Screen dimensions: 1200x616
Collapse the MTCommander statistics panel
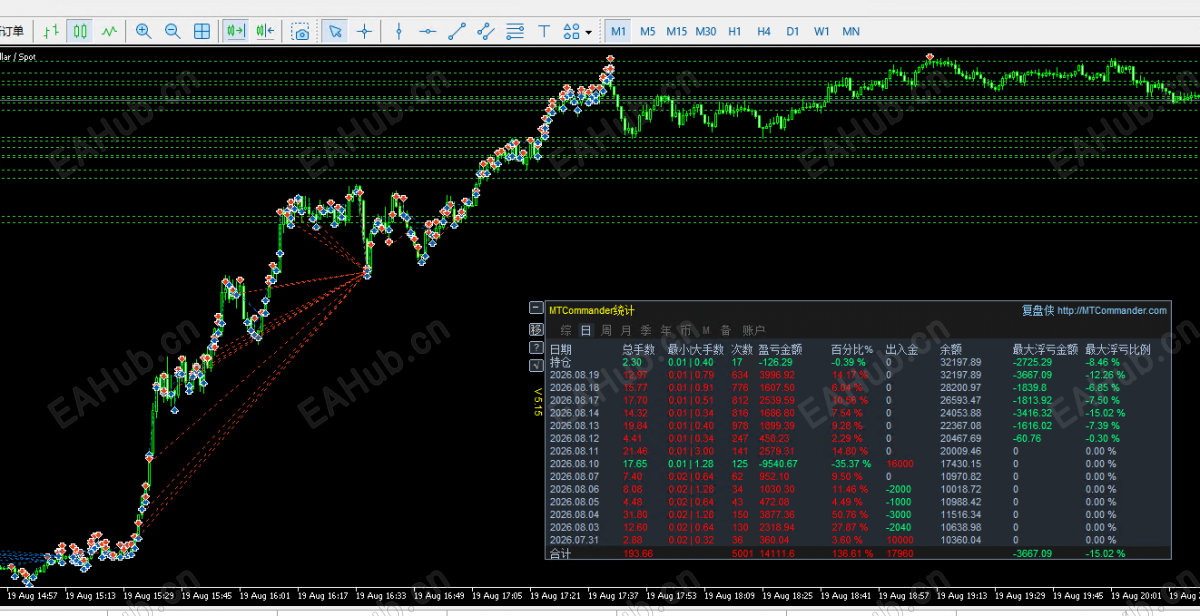coord(537,310)
